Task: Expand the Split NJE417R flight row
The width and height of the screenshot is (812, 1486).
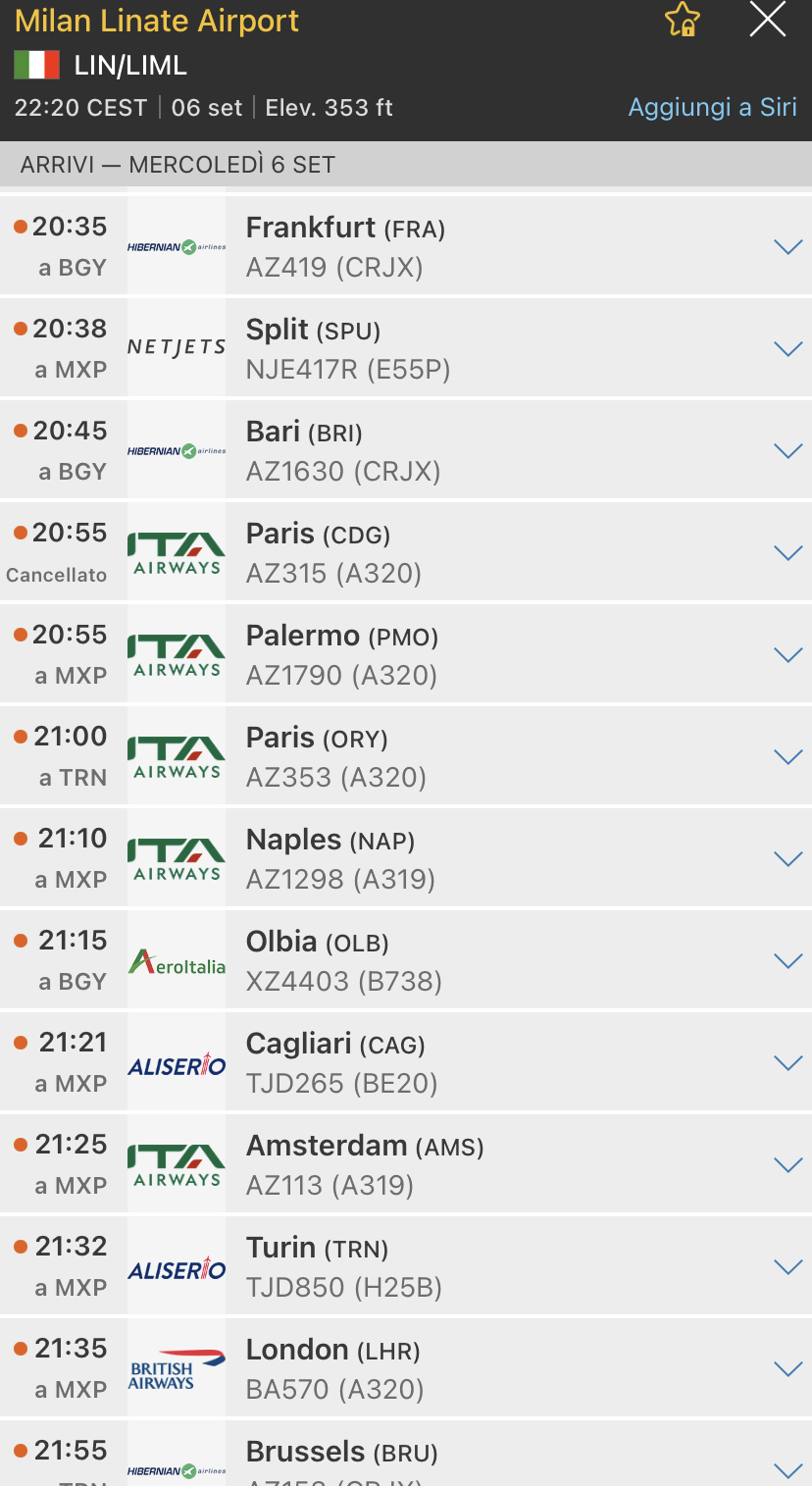Action: click(788, 349)
